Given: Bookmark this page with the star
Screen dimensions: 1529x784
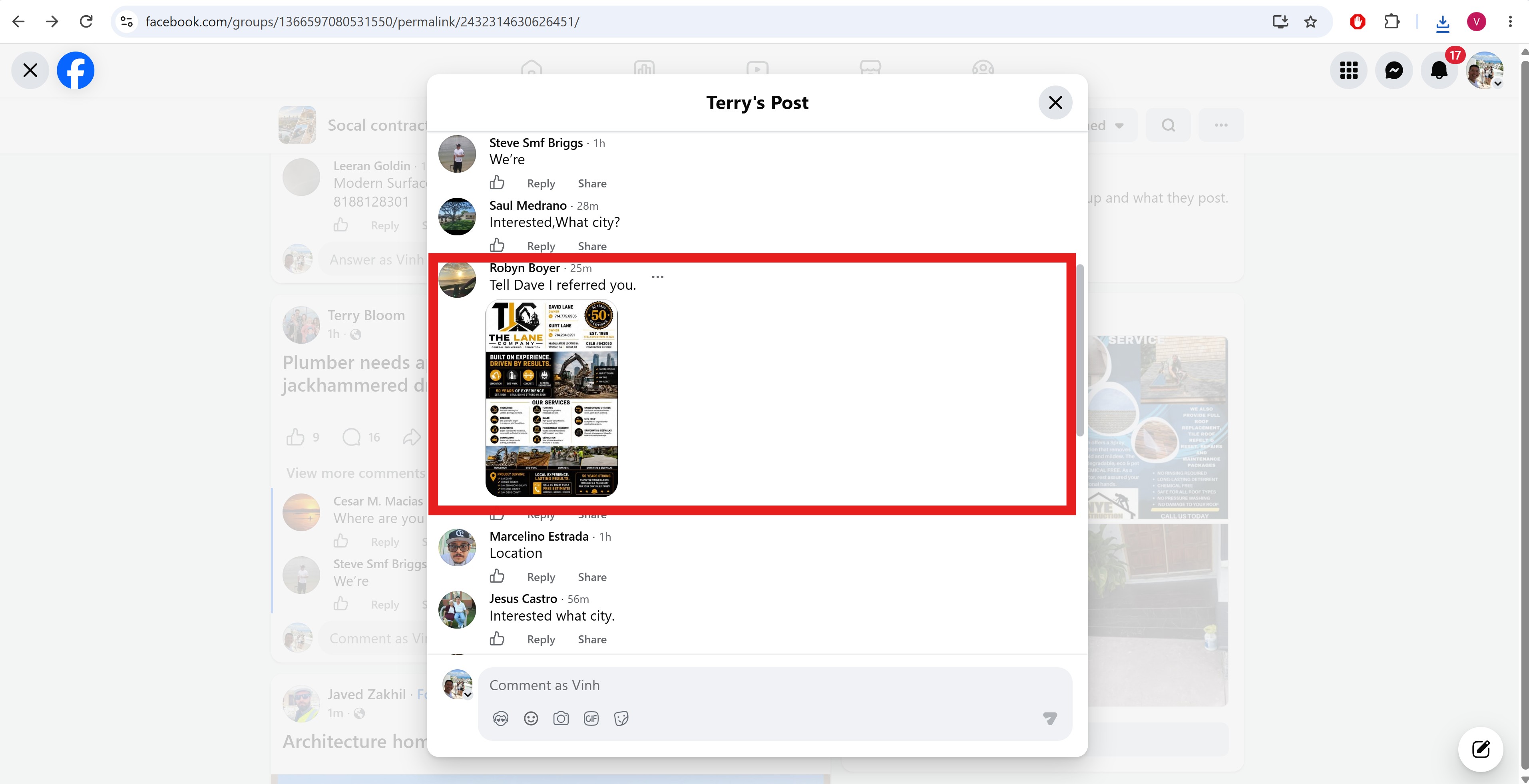Looking at the screenshot, I should 1310,22.
